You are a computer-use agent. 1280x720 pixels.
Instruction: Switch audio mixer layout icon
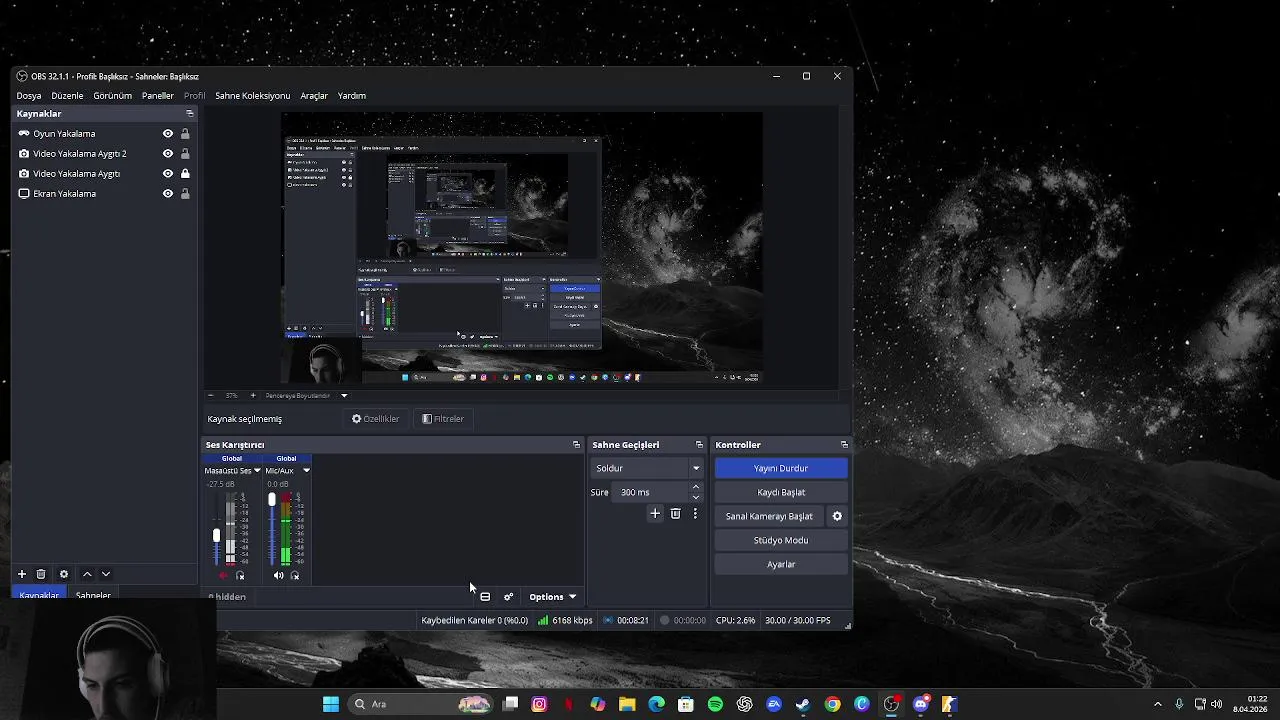pyautogui.click(x=485, y=597)
